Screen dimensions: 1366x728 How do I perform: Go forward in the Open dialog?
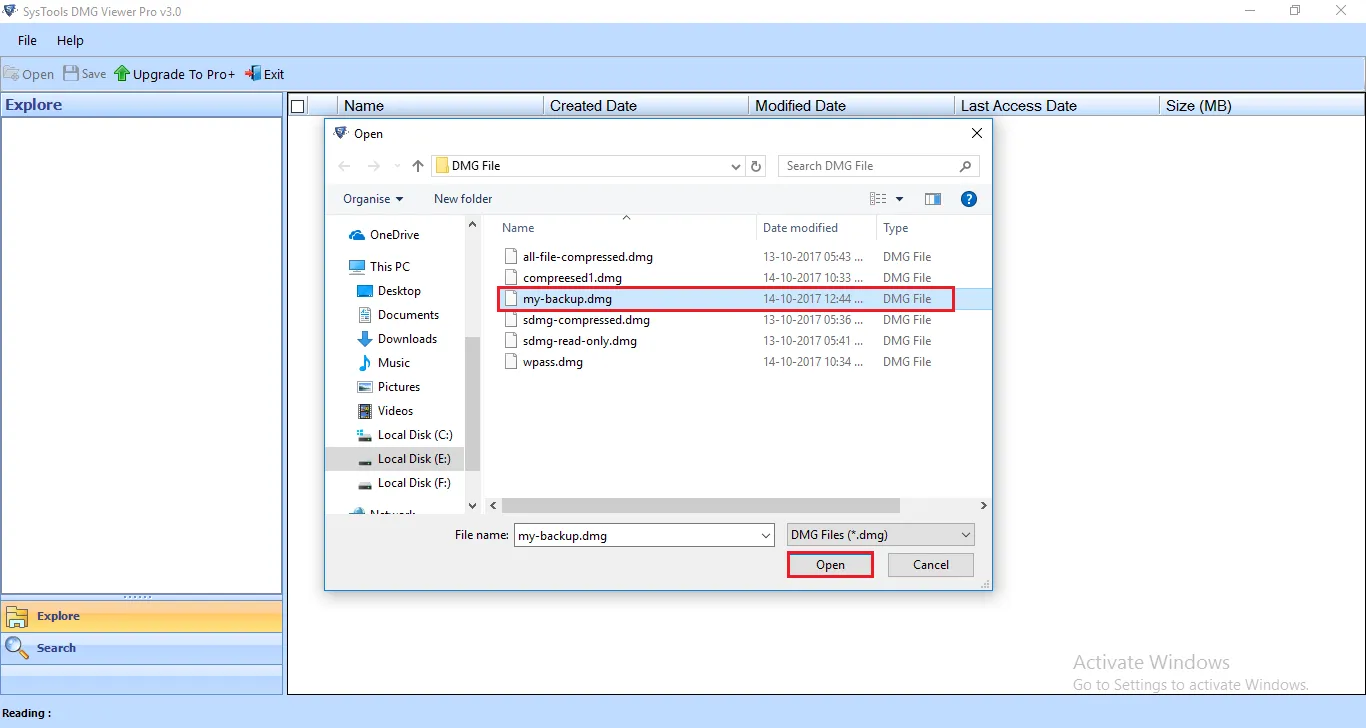373,166
